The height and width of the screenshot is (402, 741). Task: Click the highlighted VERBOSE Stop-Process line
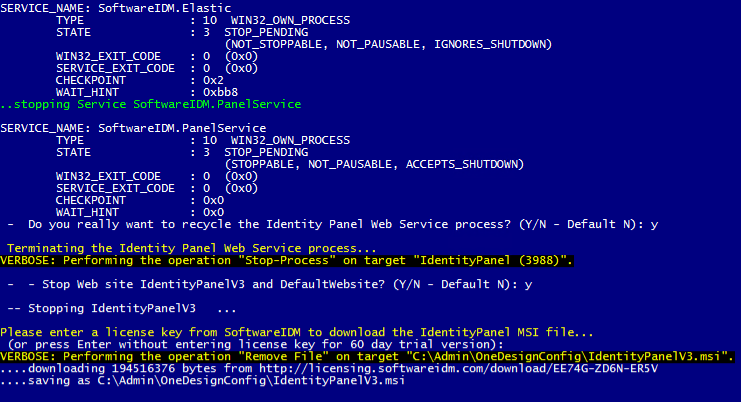(287, 261)
